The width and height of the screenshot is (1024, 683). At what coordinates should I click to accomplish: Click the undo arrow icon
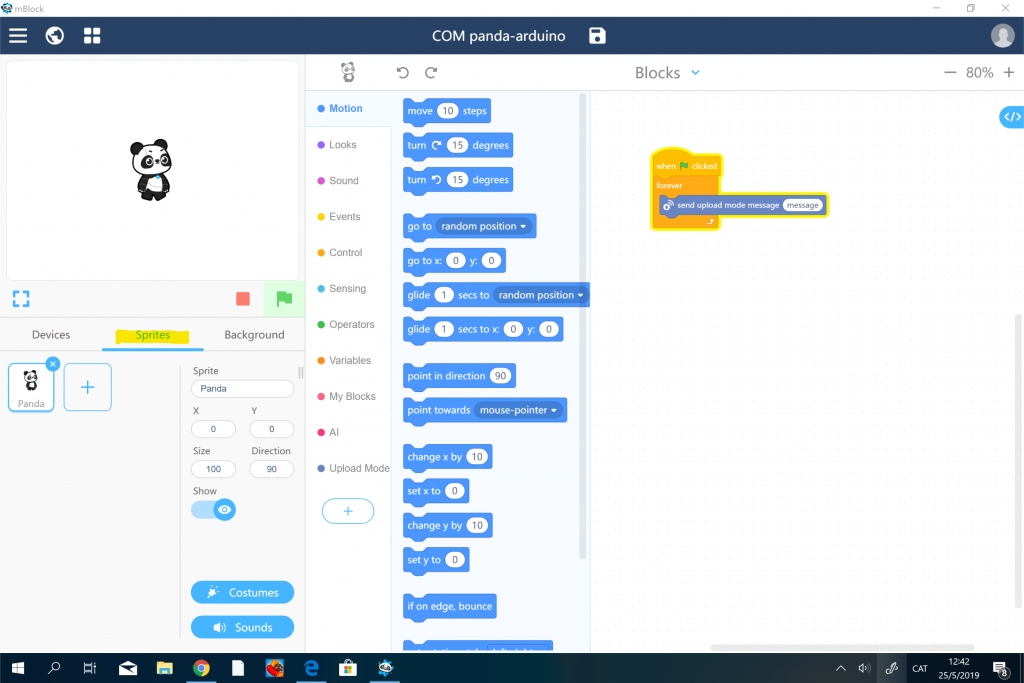point(403,73)
